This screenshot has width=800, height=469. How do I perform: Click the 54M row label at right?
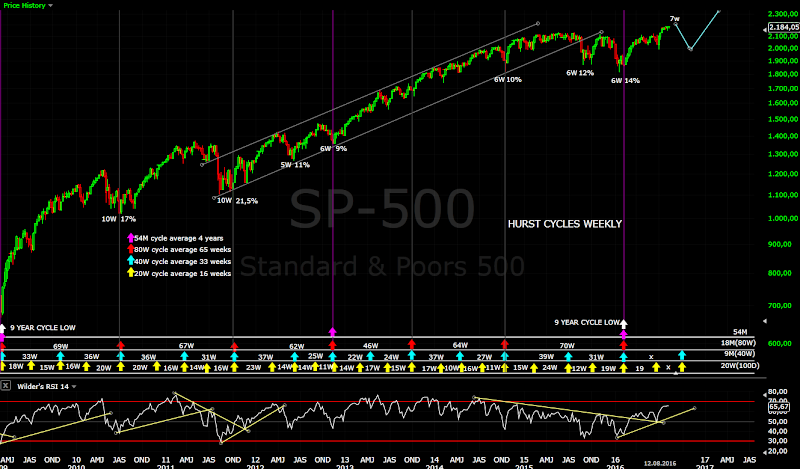point(740,332)
